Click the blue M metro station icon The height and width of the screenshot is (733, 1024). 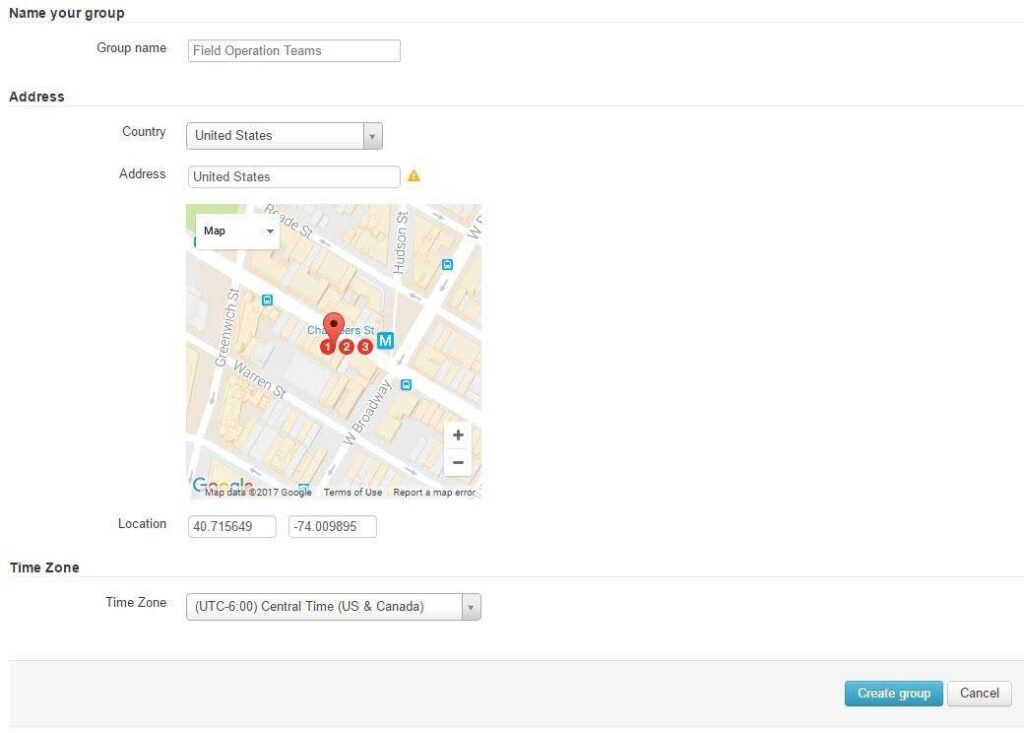[386, 341]
